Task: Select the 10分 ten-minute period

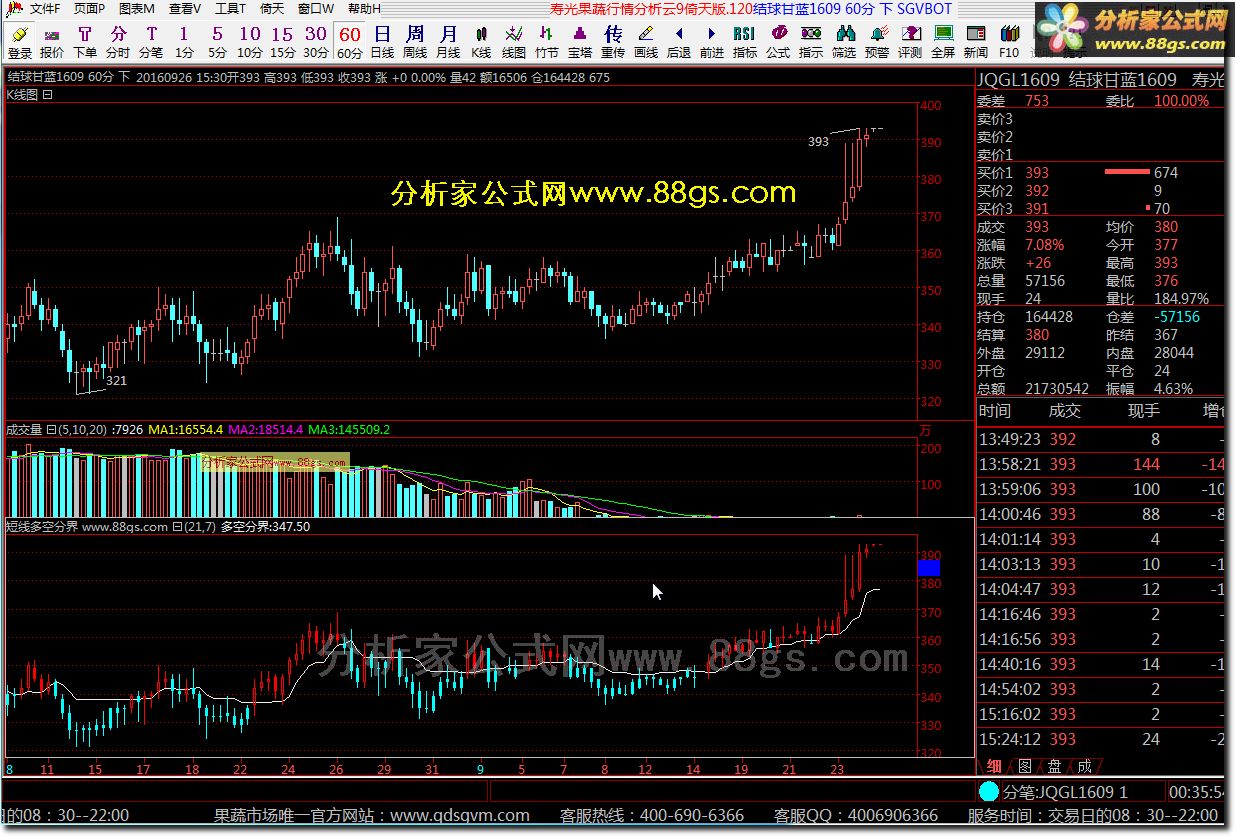Action: coord(250,42)
